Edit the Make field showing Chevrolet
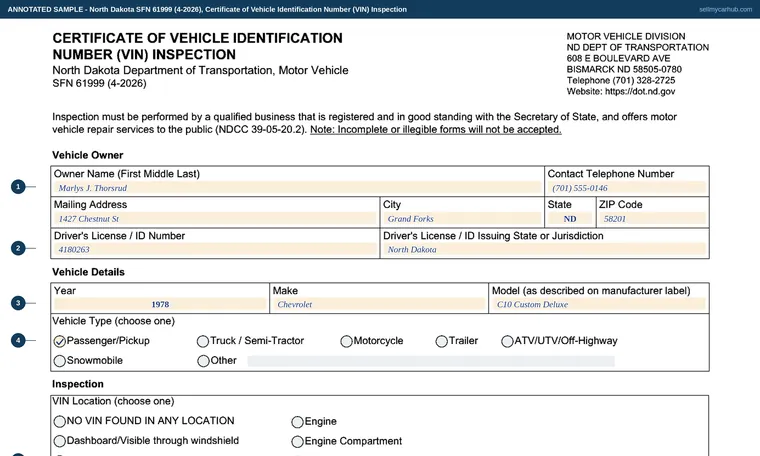760x456 pixels. (379, 304)
